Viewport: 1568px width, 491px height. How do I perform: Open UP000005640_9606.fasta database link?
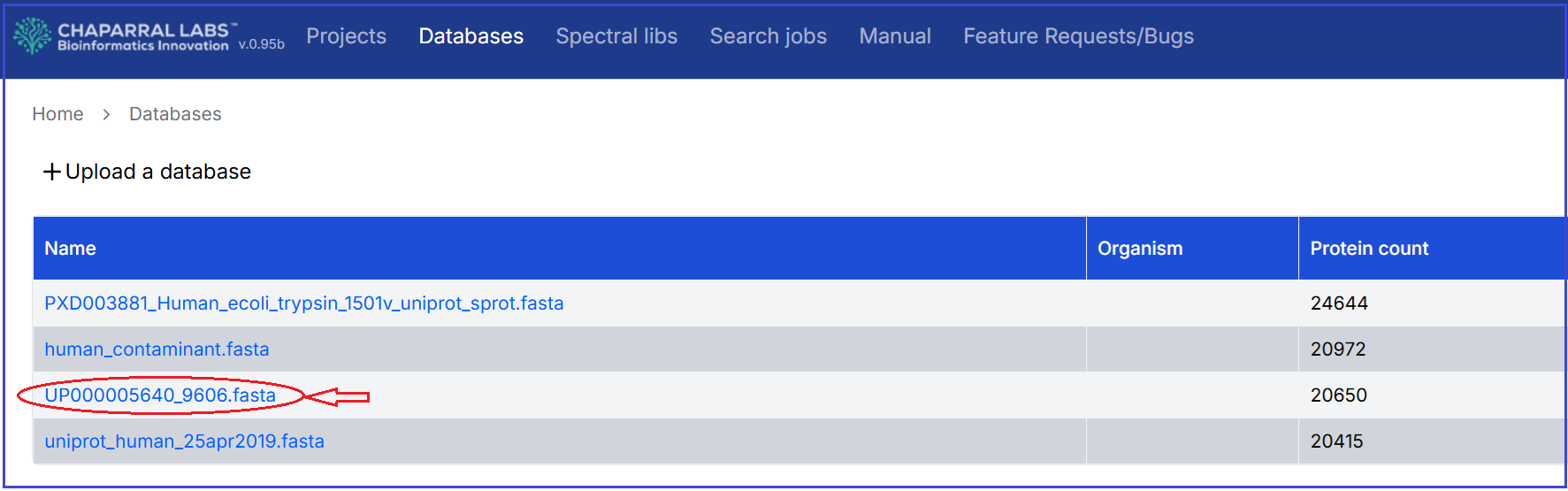point(160,395)
